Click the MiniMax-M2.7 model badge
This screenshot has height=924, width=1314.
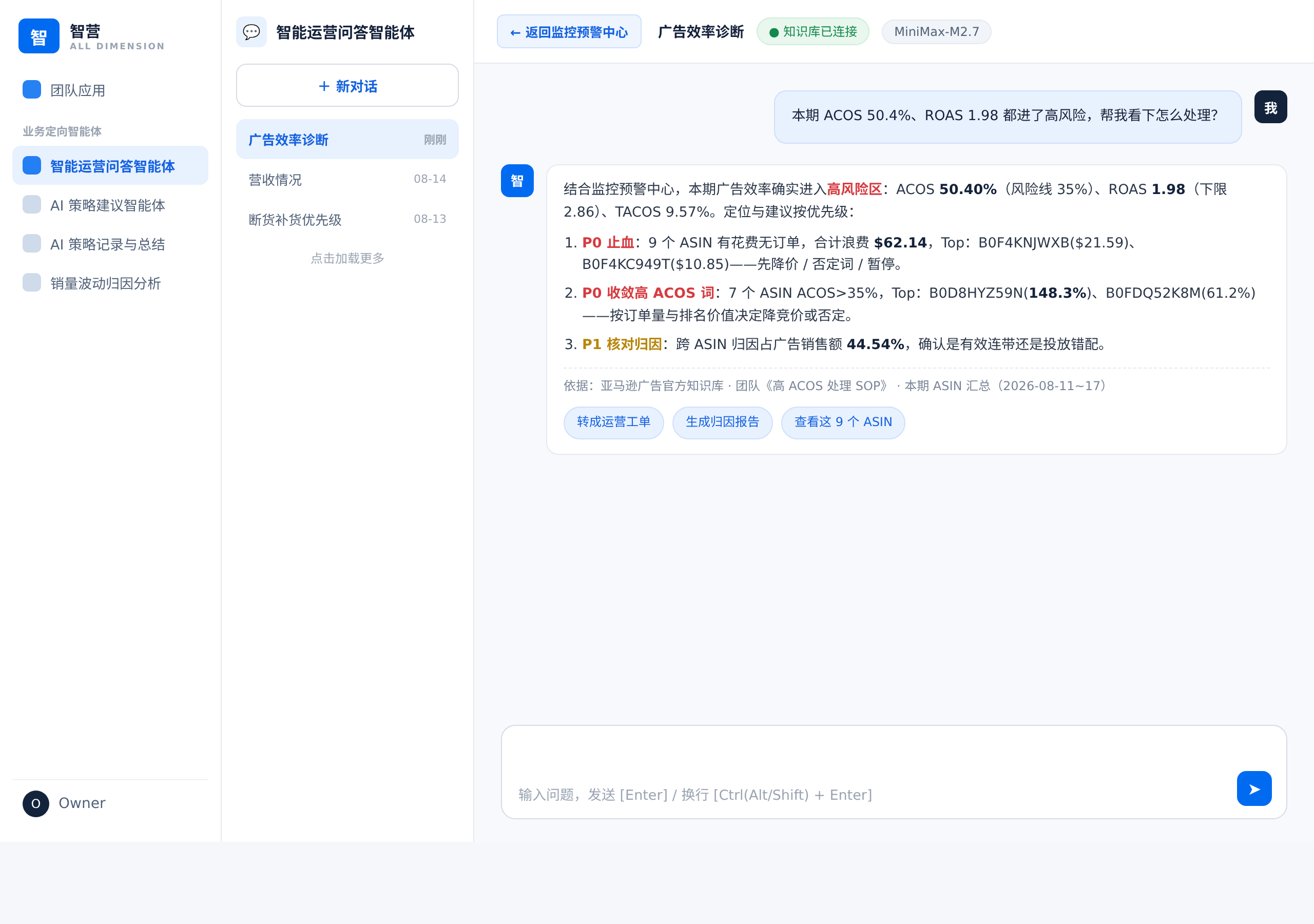936,31
